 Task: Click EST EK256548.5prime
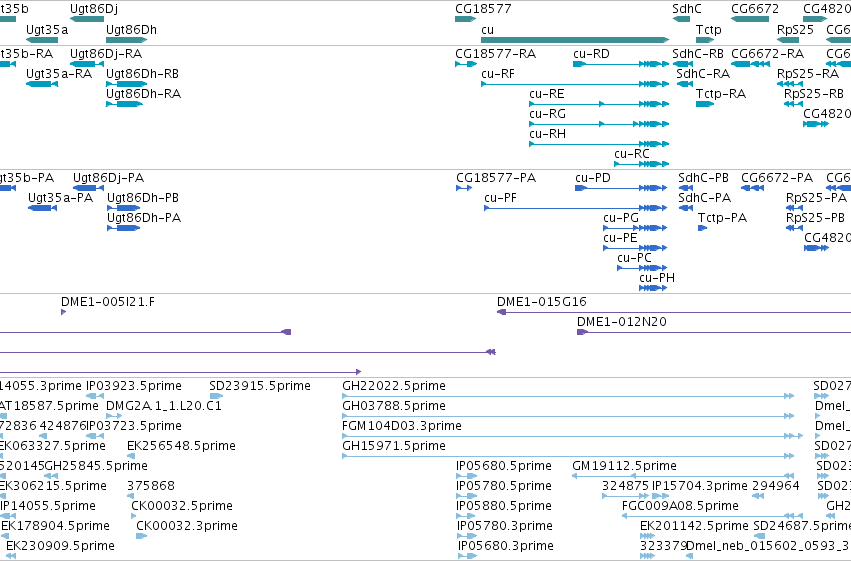click(x=131, y=456)
